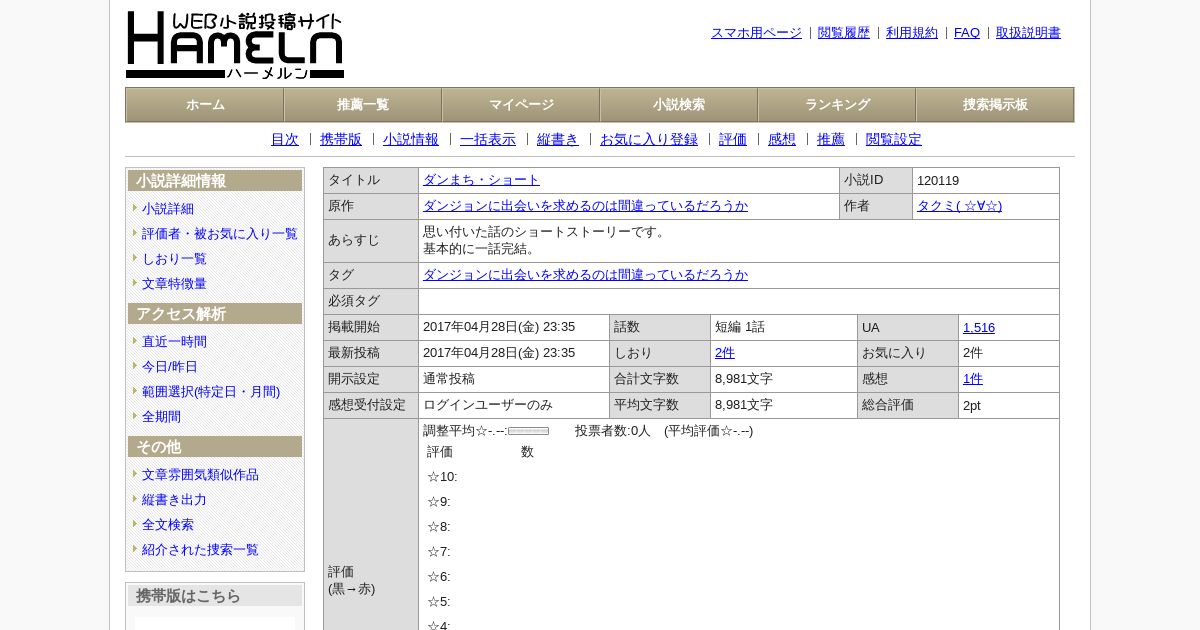The width and height of the screenshot is (1200, 630).
Task: Open マイページ in main navigation
Action: point(521,105)
